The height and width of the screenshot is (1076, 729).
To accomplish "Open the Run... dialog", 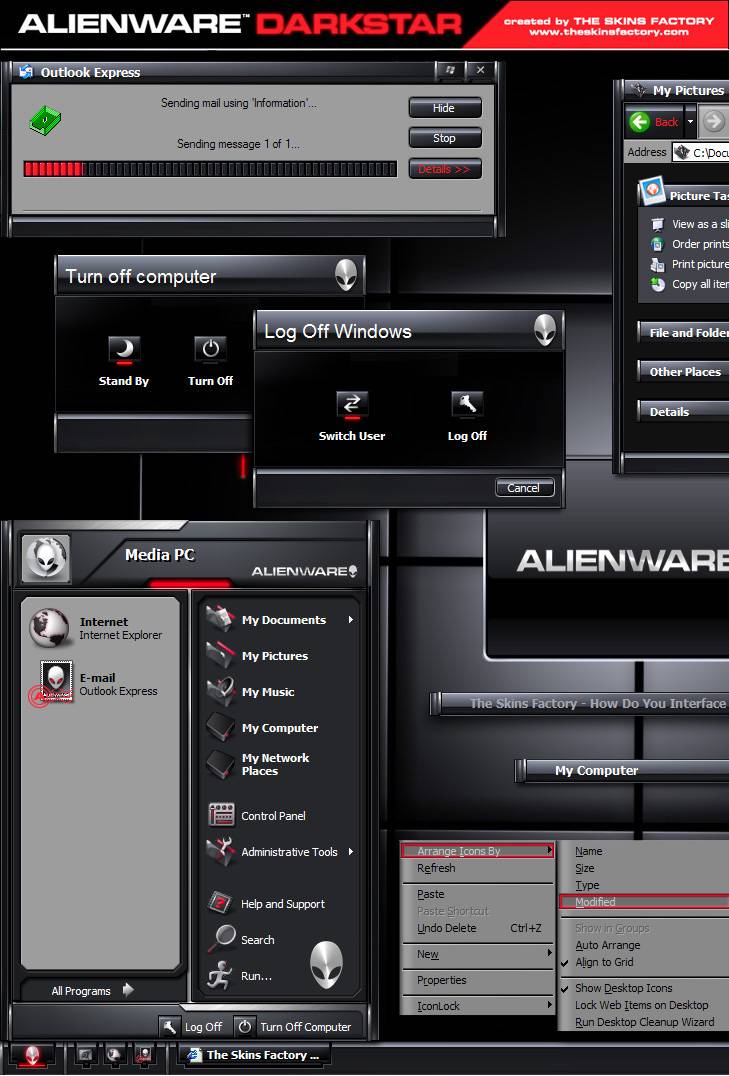I will pos(256,976).
